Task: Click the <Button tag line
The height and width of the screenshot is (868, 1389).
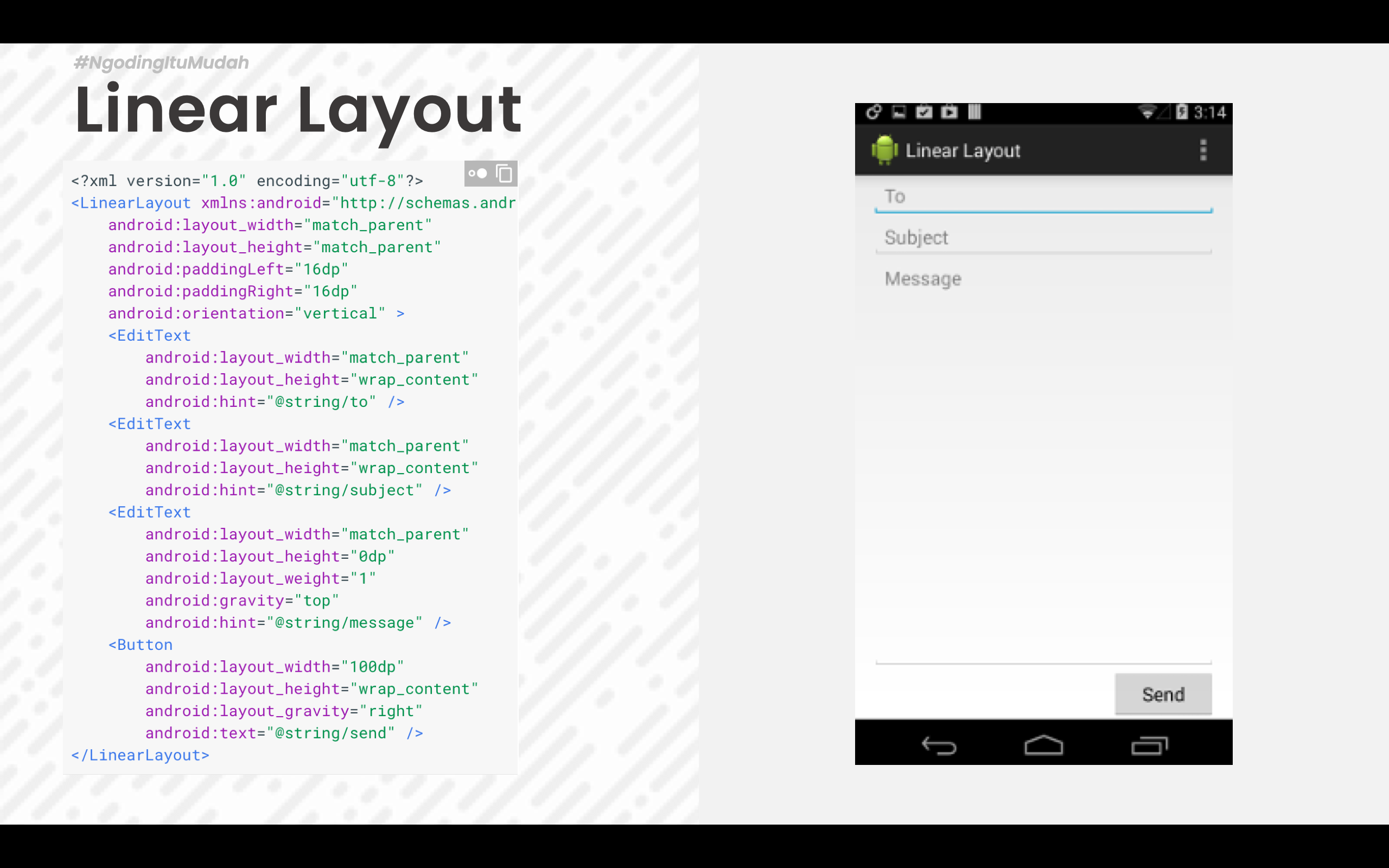Action: click(x=141, y=644)
